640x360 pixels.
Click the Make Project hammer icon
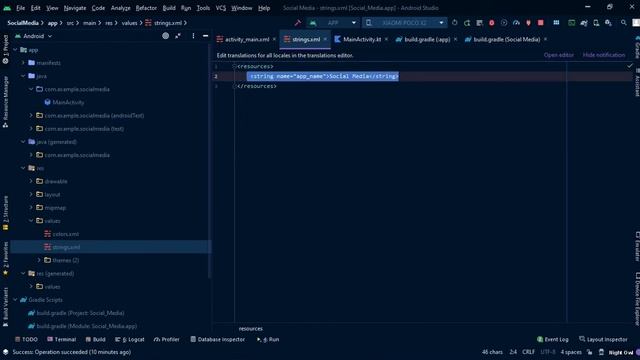click(298, 23)
